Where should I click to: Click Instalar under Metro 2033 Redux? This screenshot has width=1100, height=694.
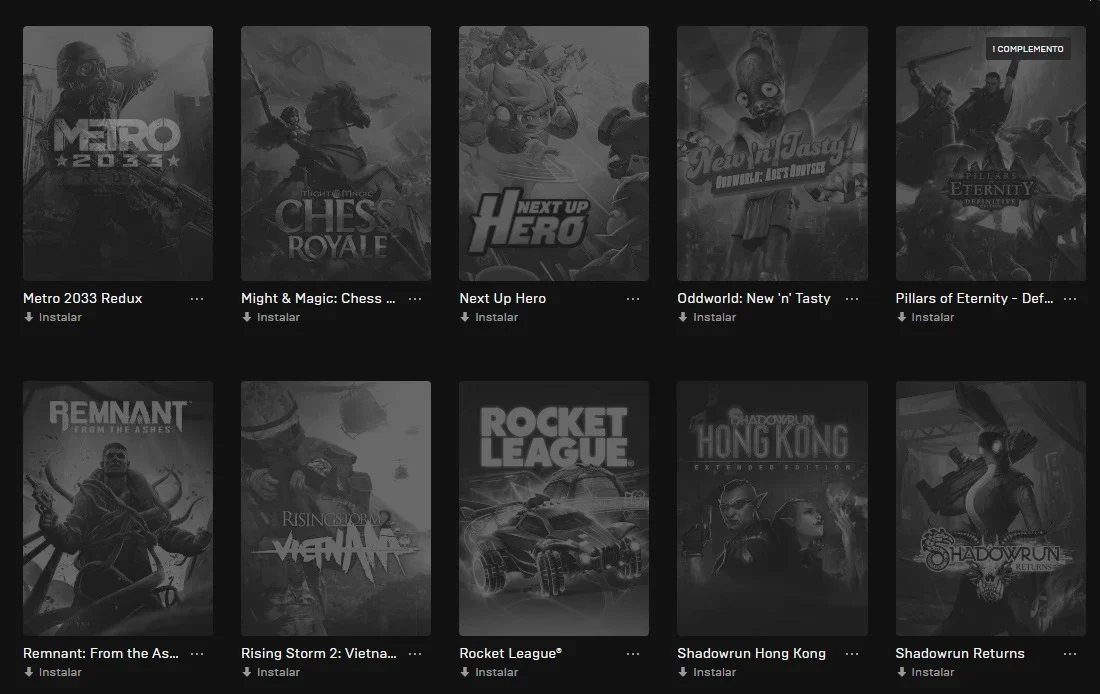(x=53, y=317)
